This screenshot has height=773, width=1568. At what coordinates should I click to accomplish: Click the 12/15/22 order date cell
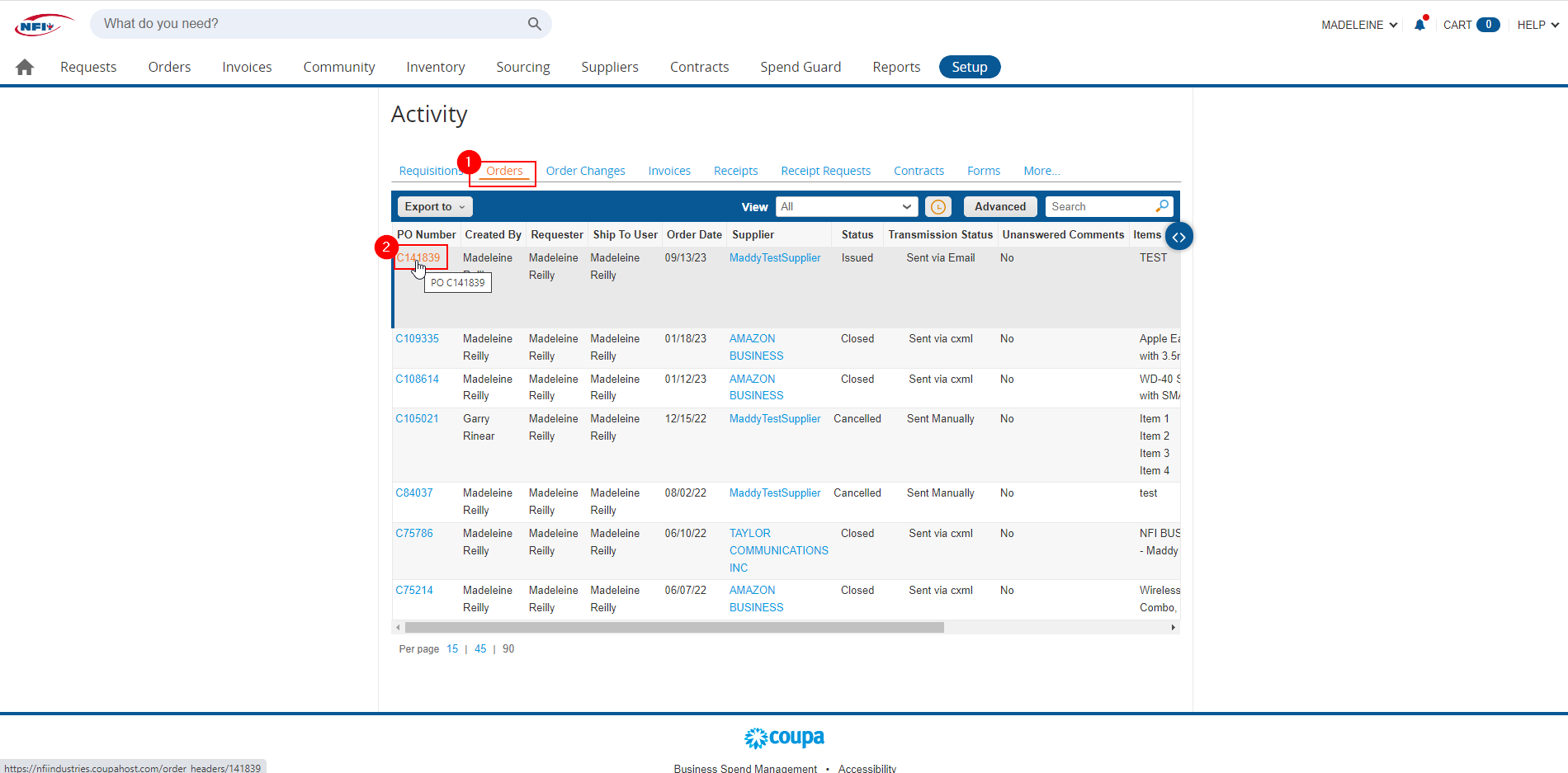[686, 418]
